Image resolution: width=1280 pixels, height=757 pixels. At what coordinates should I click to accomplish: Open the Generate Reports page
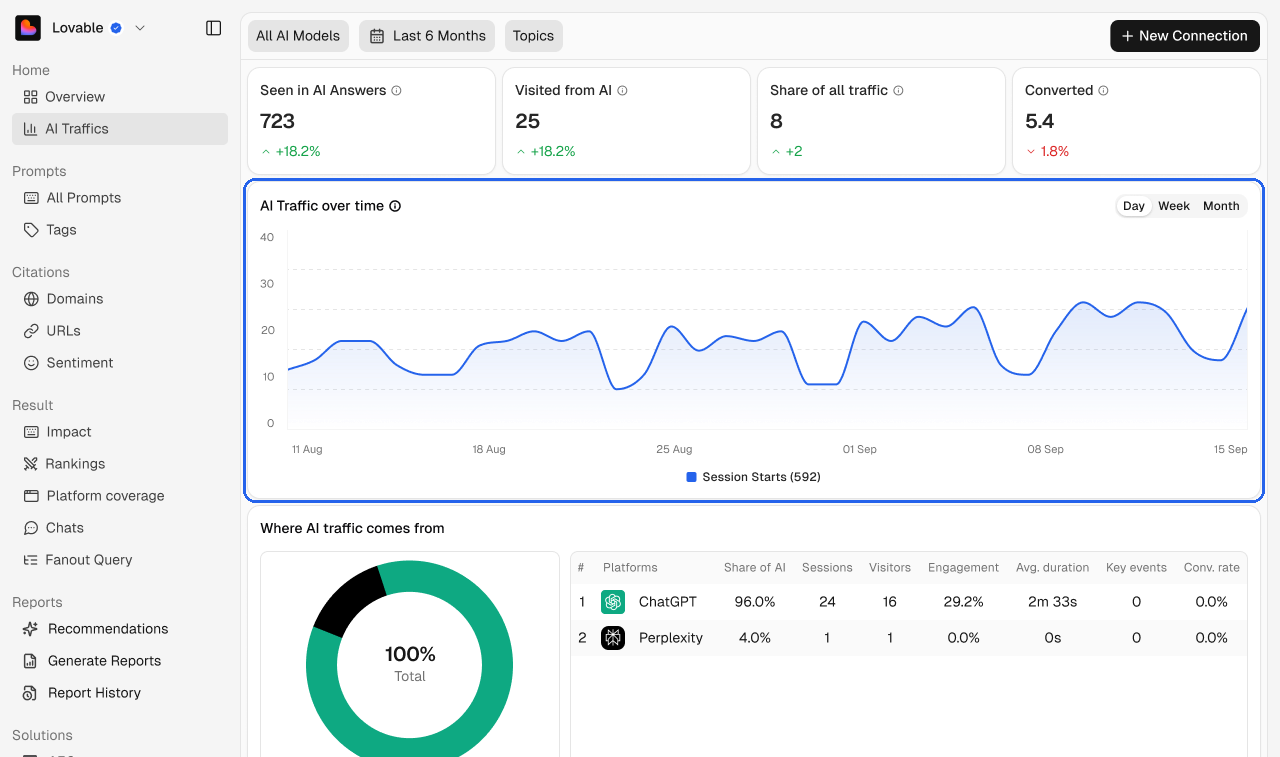[x=120, y=661]
